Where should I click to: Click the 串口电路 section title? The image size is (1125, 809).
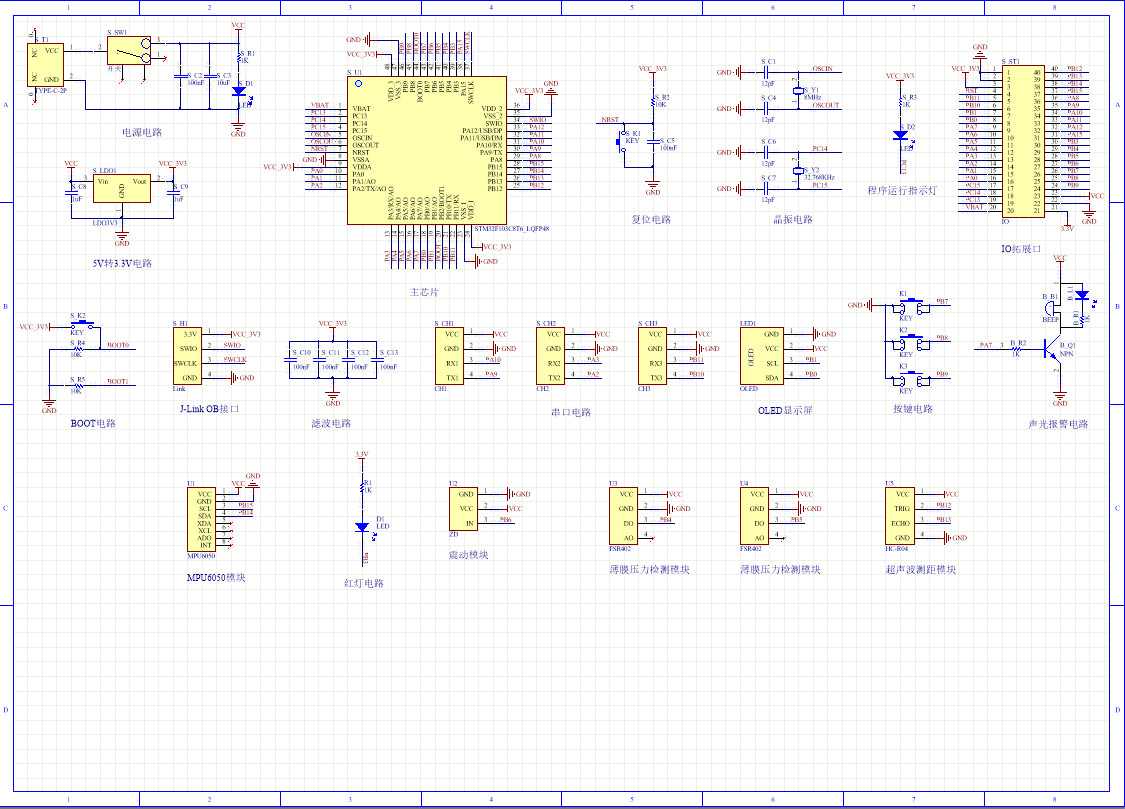pos(571,412)
